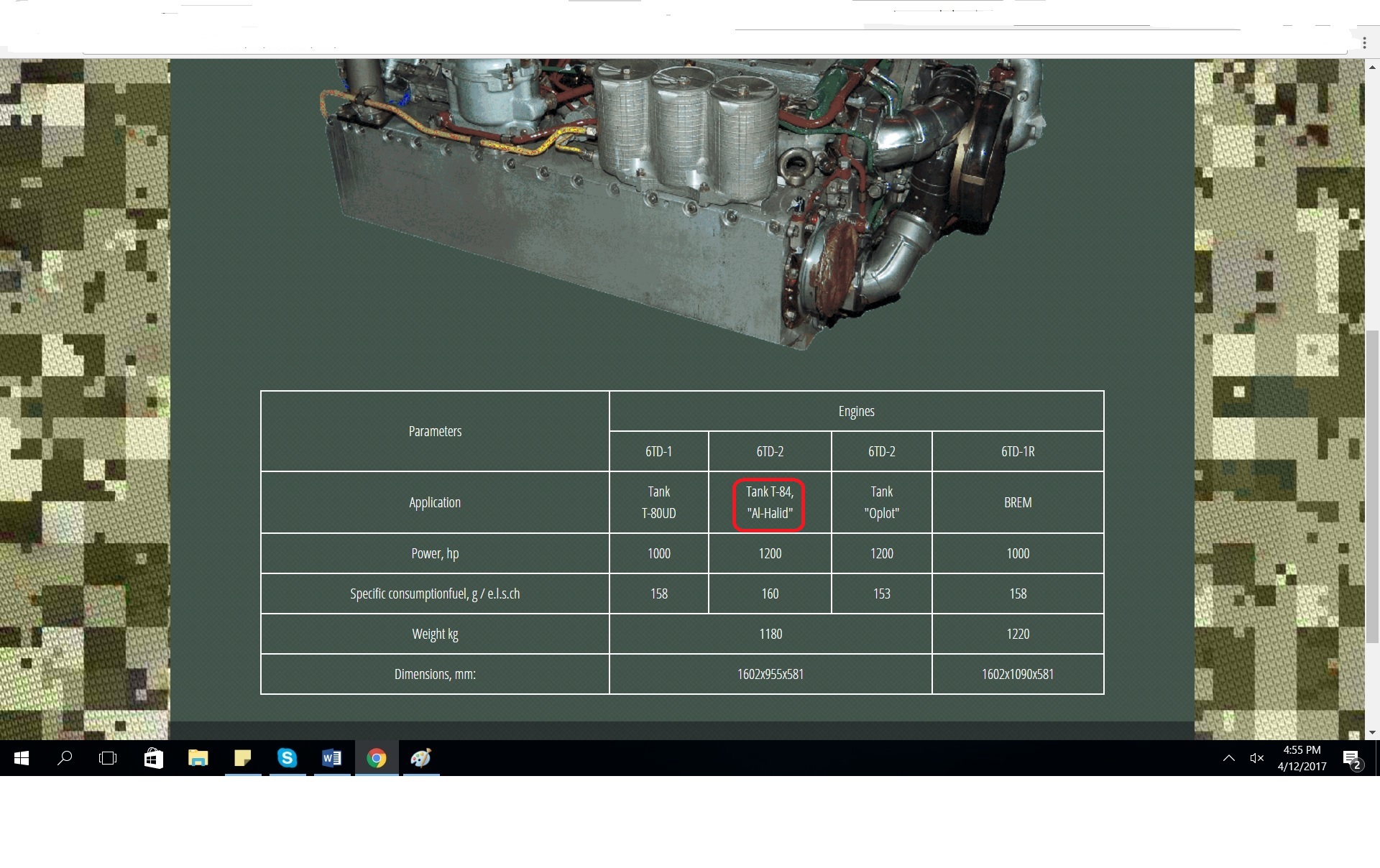
Task: Click the "153" fuel consumption value
Action: click(882, 594)
